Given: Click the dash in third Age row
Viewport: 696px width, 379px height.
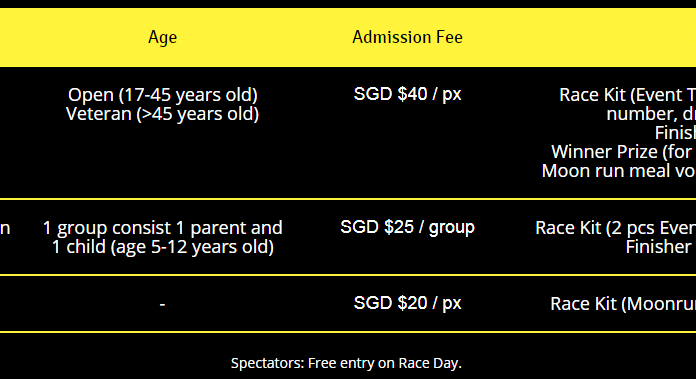Looking at the screenshot, I should click(x=162, y=304).
